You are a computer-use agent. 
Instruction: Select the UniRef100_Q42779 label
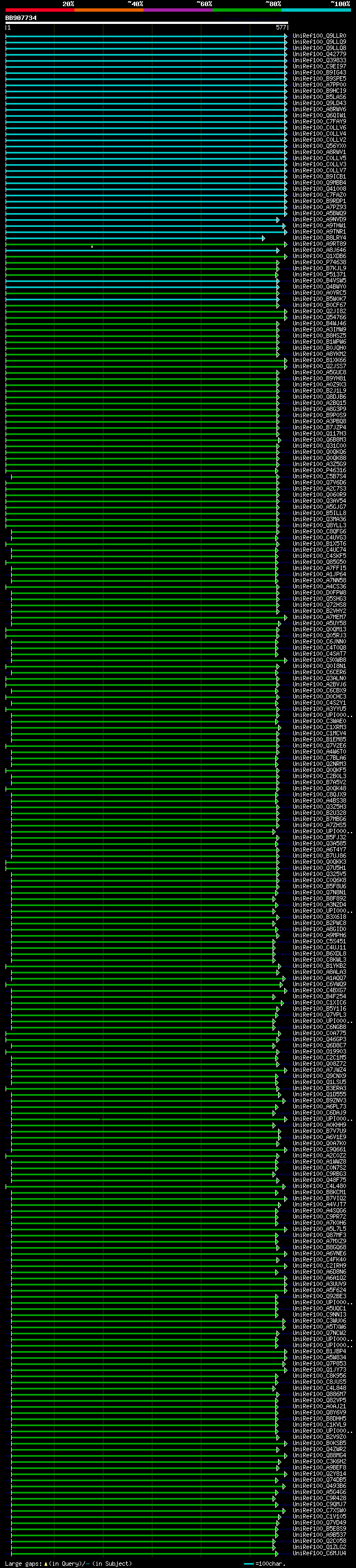tap(319, 54)
